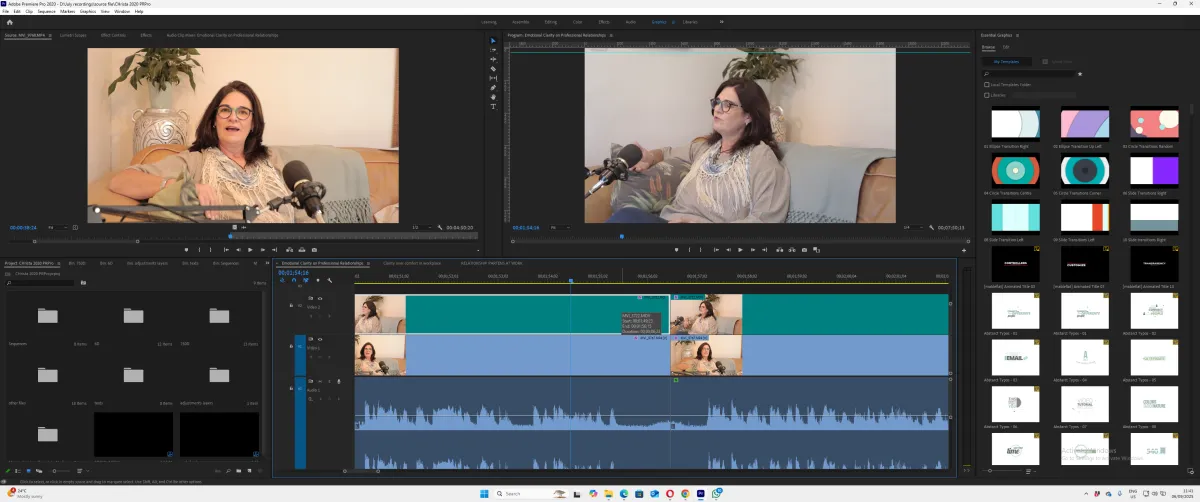Open the Windows Start button
1200x502 pixels.
tap(483, 493)
